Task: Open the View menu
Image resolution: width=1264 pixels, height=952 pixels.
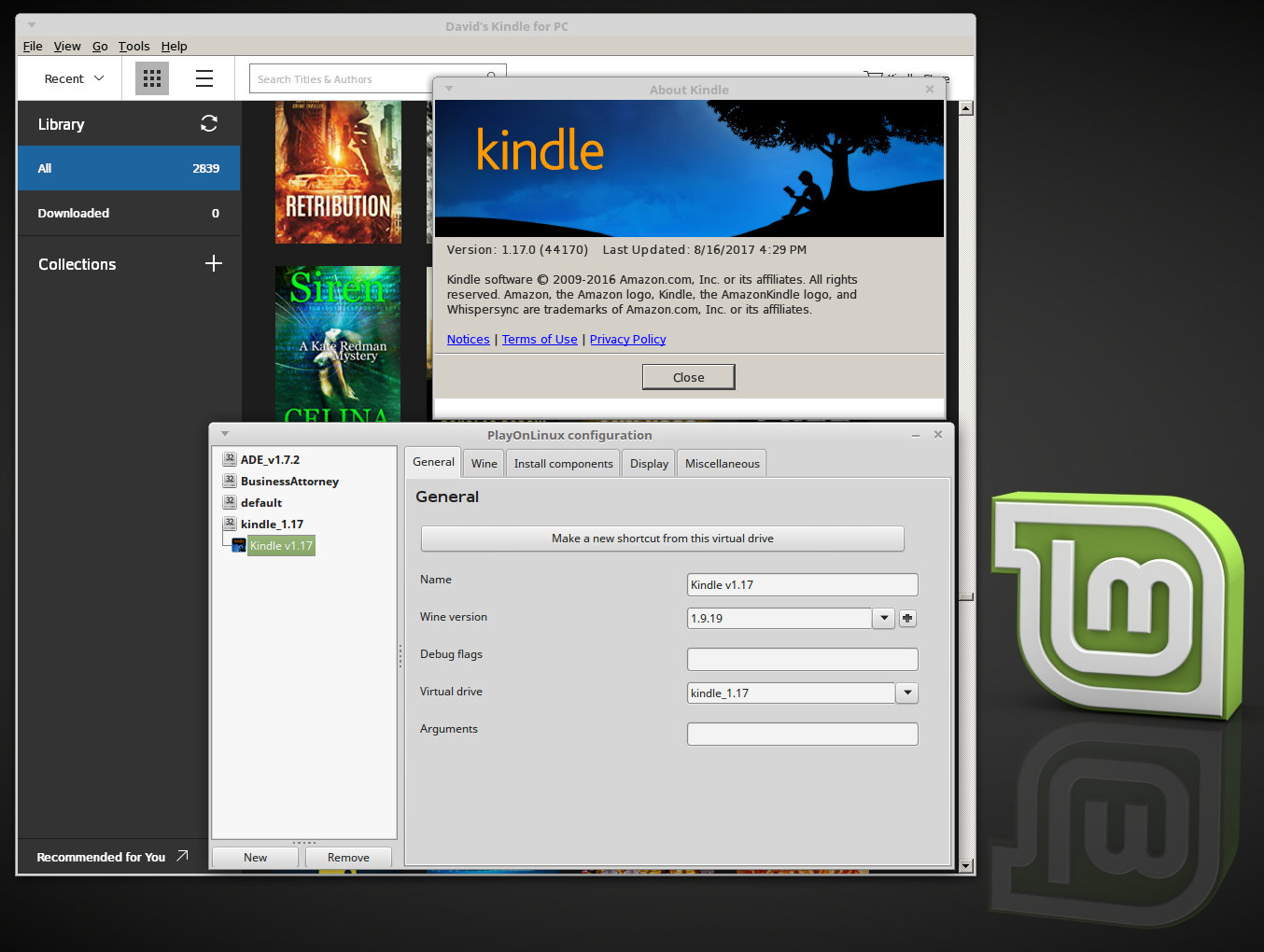Action: pos(67,46)
